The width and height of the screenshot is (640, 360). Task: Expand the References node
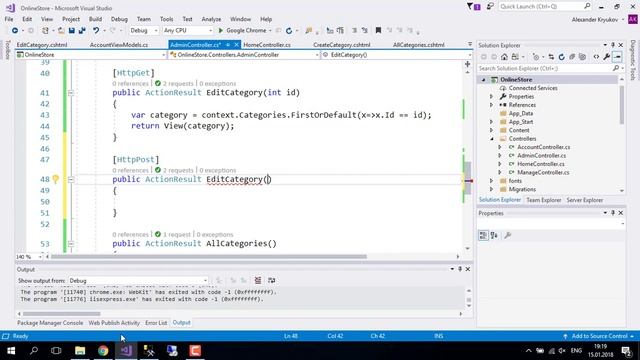pos(491,105)
